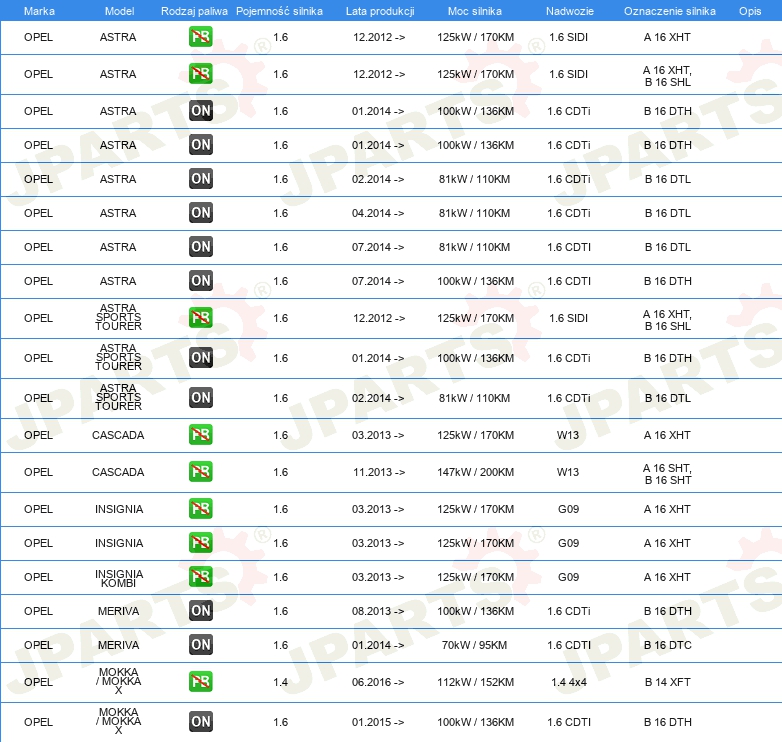Click the MERIVA model cell dated 08.2013
The width and height of the screenshot is (782, 742).
118,611
